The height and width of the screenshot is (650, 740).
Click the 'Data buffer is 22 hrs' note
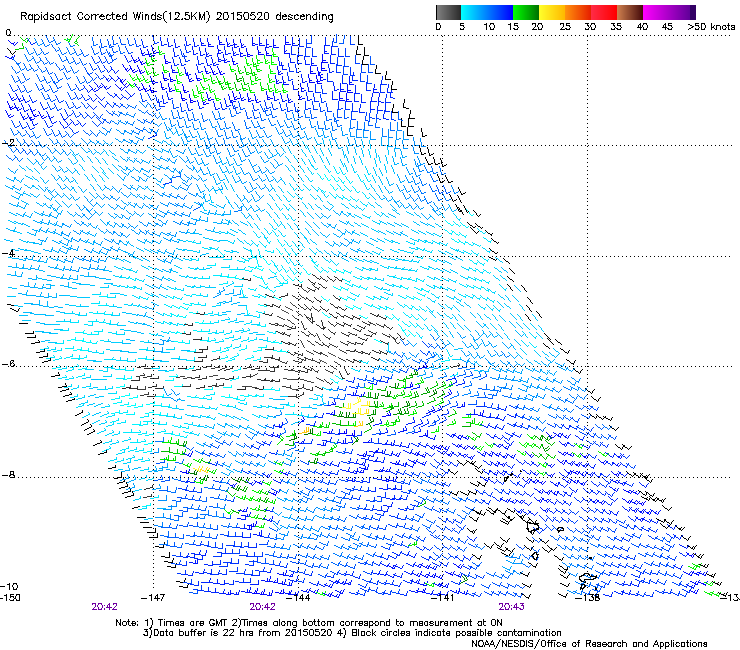coord(352,633)
